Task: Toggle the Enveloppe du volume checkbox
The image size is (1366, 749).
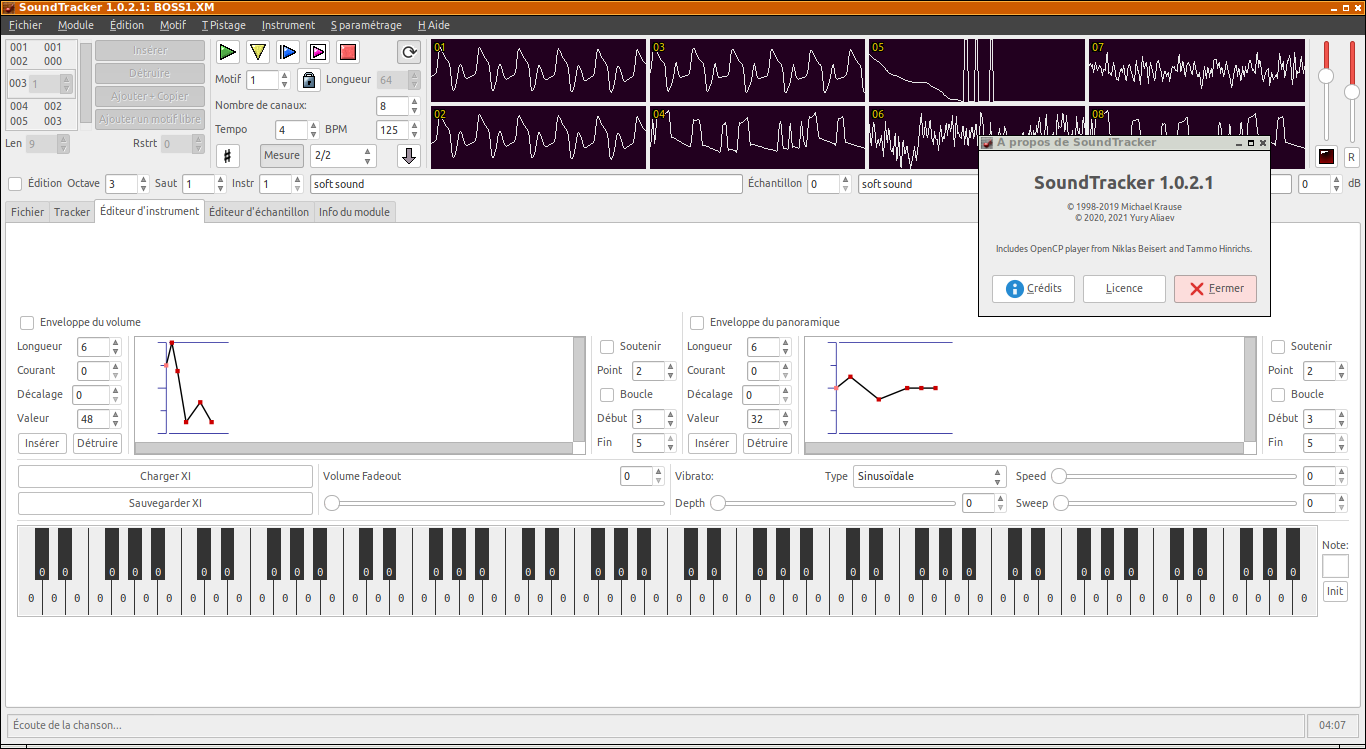Action: (x=27, y=323)
